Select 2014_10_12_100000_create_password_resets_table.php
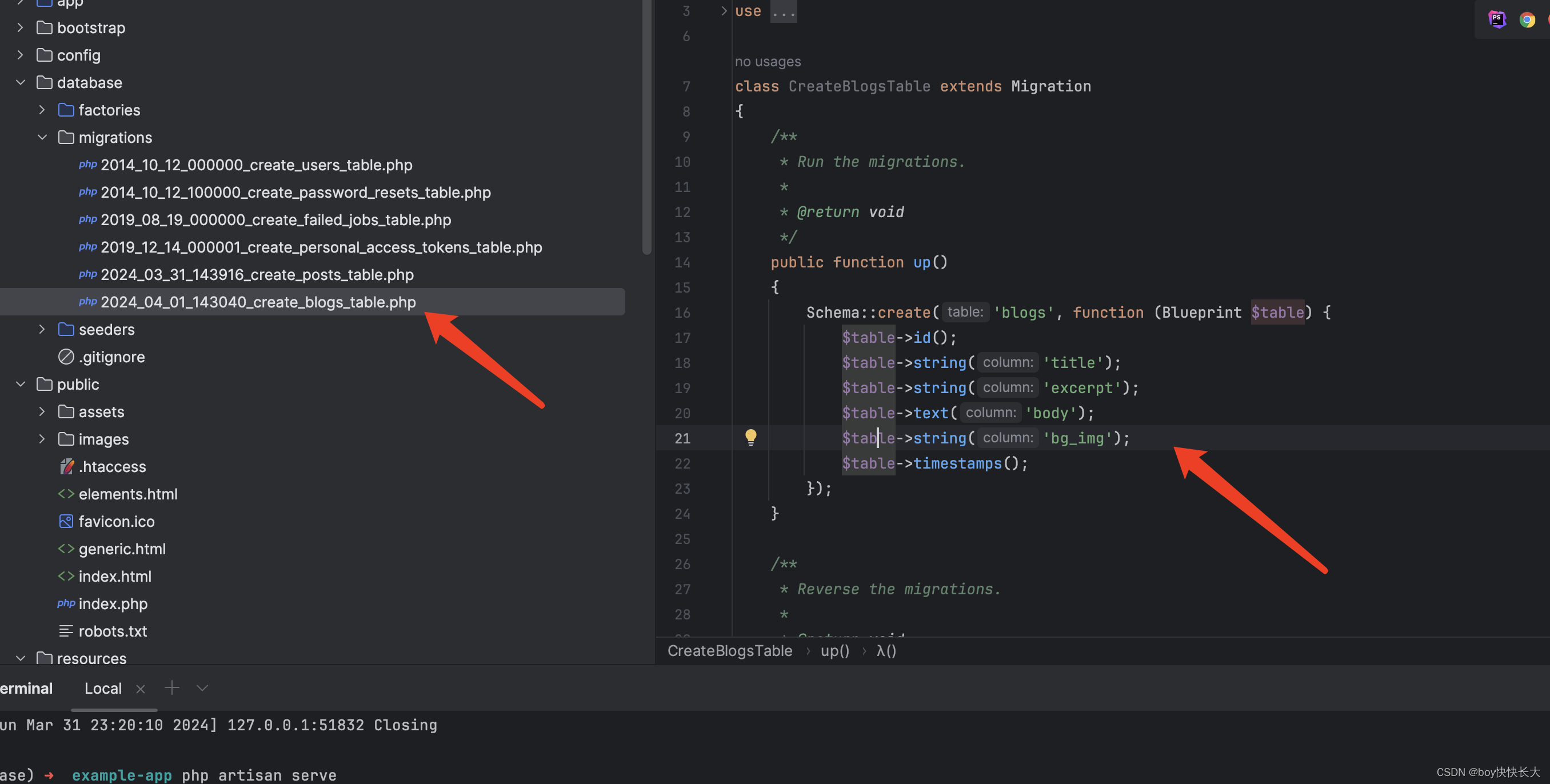The height and width of the screenshot is (784, 1550). [x=295, y=192]
